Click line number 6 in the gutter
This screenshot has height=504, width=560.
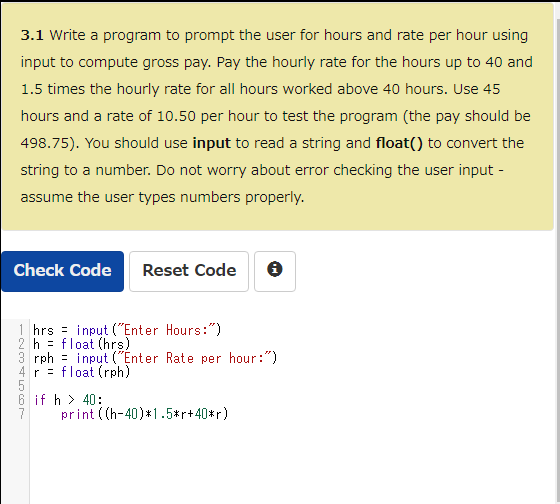[21, 400]
